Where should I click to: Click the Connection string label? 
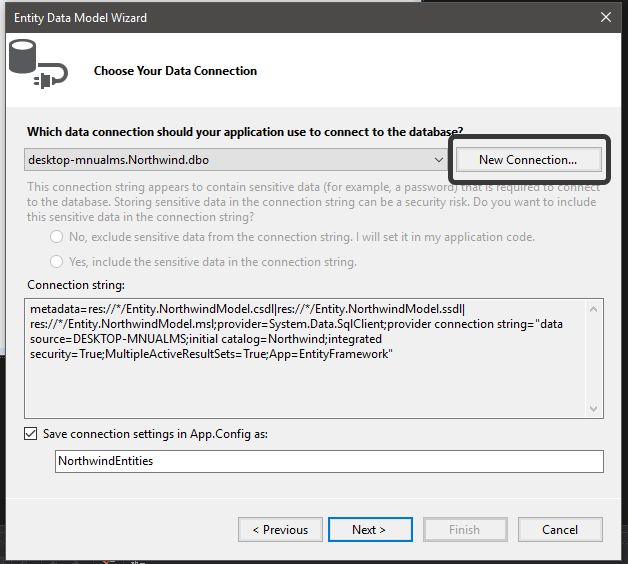tap(76, 285)
